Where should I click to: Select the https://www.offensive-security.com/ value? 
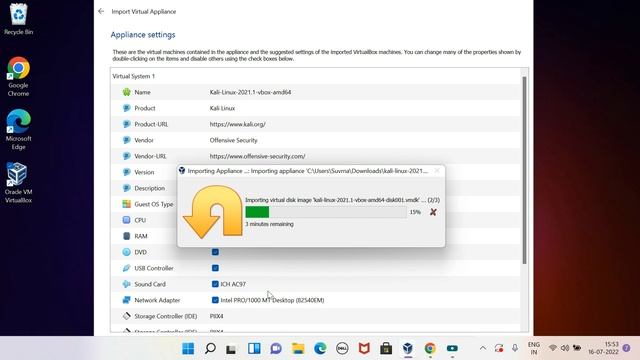tap(257, 156)
